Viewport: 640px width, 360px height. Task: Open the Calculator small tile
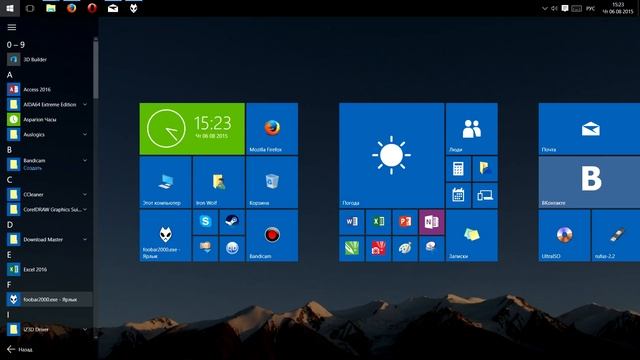pos(458,169)
